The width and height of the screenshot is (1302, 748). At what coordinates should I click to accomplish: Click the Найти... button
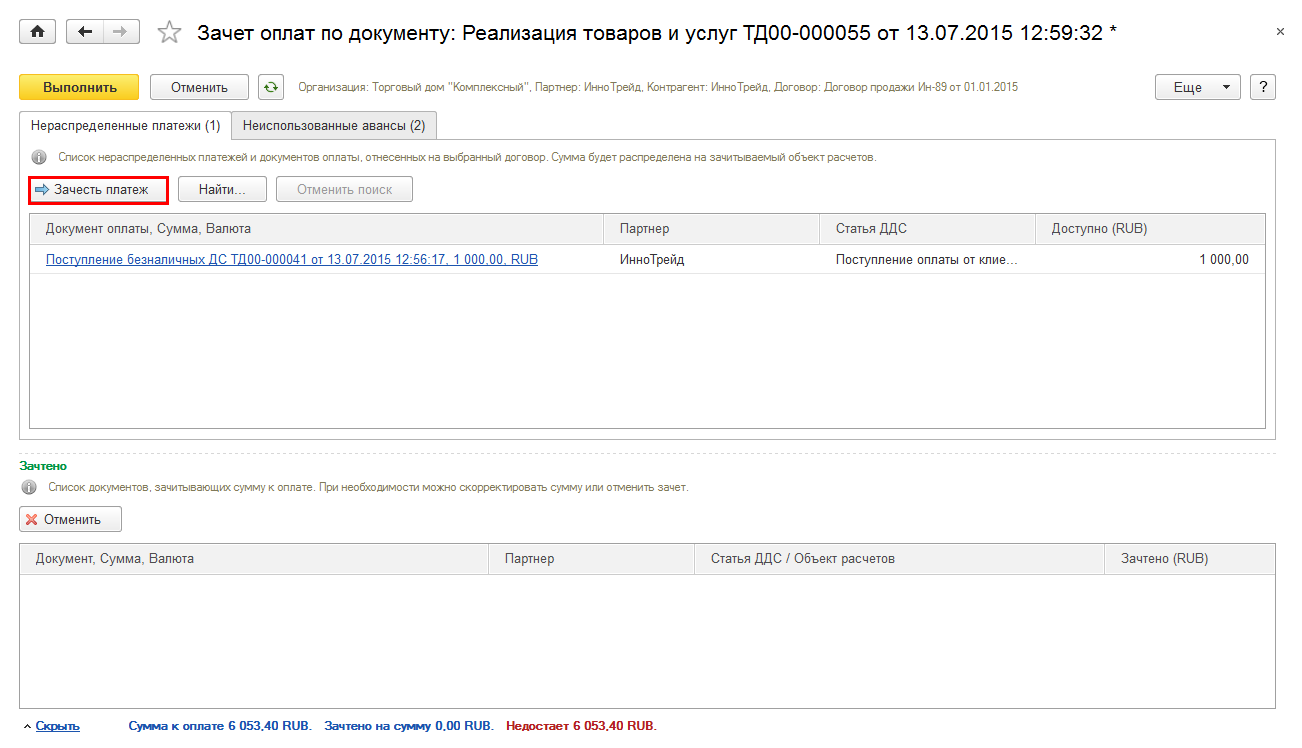222,189
